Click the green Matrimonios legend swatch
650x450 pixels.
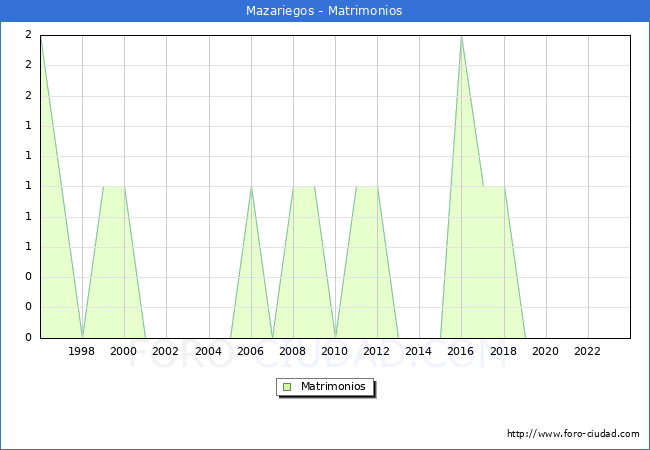287,386
